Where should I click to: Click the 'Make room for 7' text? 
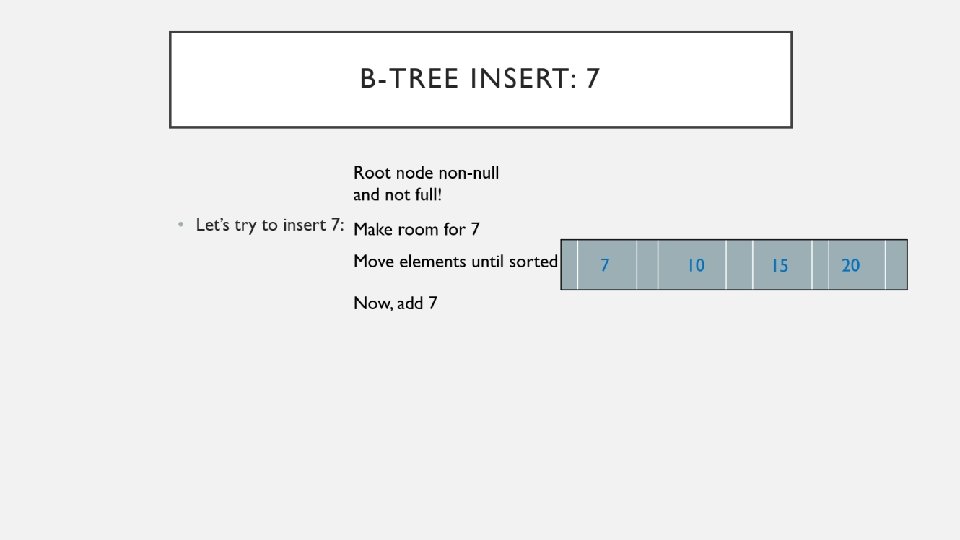click(416, 229)
